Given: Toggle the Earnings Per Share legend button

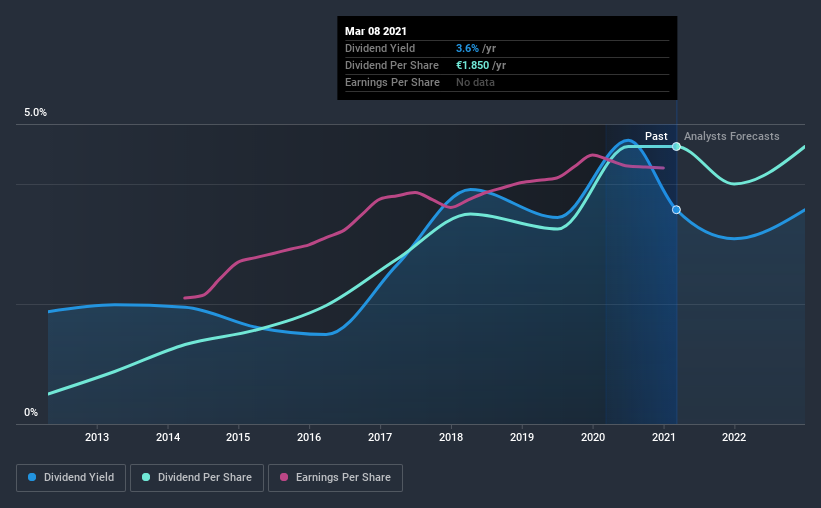Looking at the screenshot, I should 335,478.
